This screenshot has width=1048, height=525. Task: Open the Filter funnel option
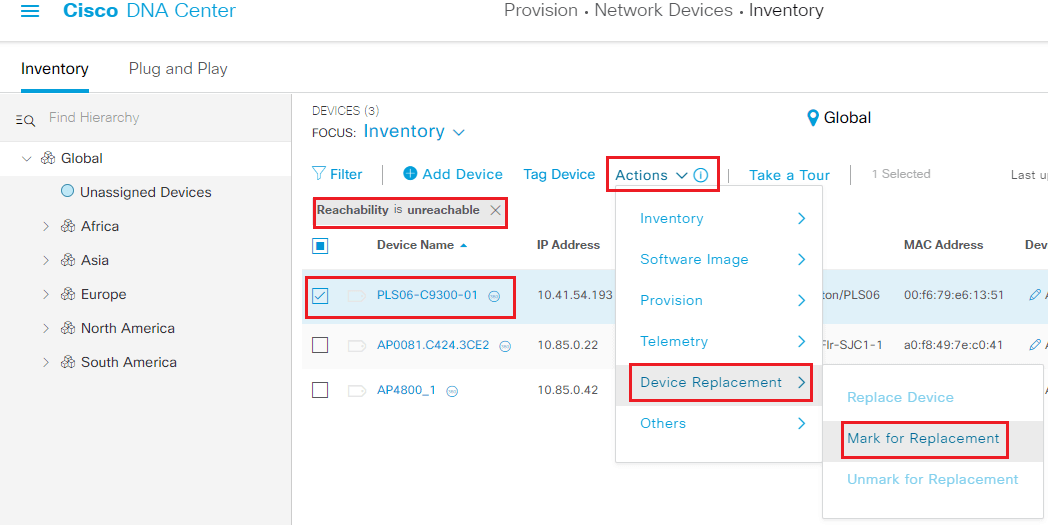338,175
